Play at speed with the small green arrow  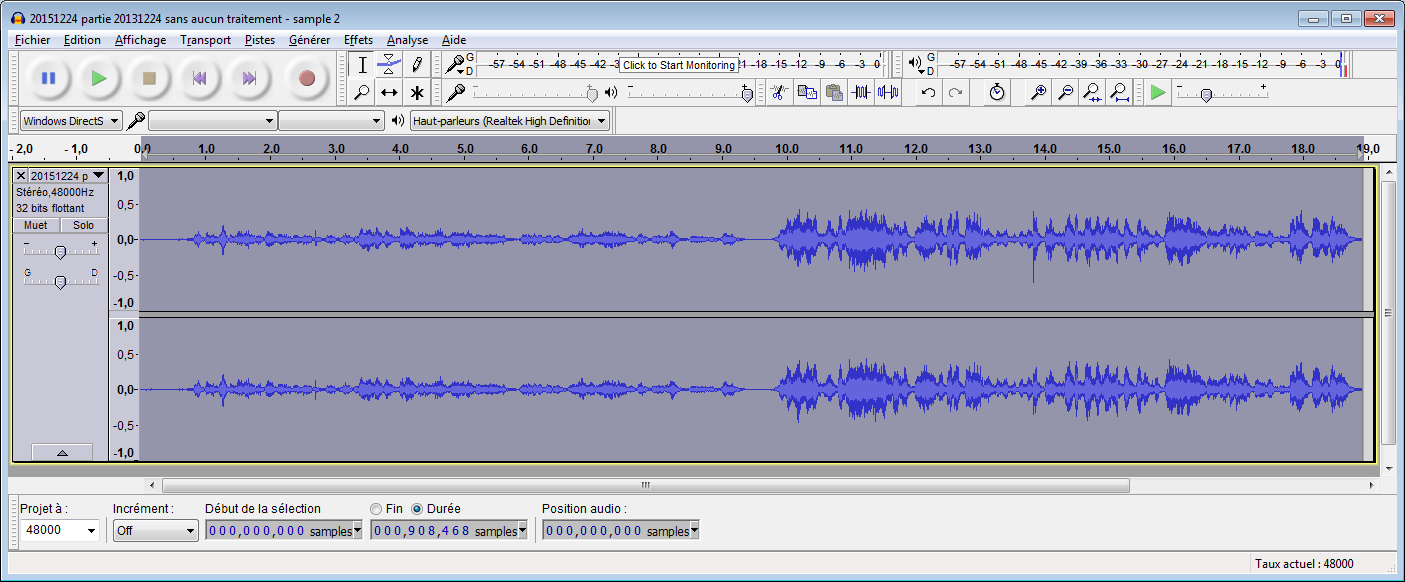tap(1158, 92)
